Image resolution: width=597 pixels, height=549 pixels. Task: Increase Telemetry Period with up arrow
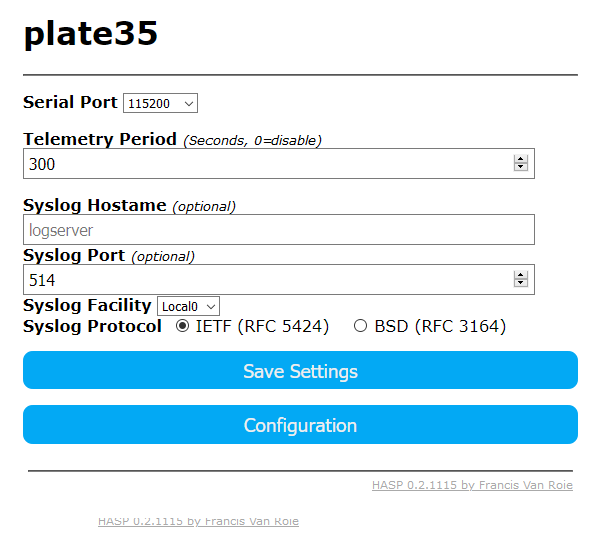point(520,159)
